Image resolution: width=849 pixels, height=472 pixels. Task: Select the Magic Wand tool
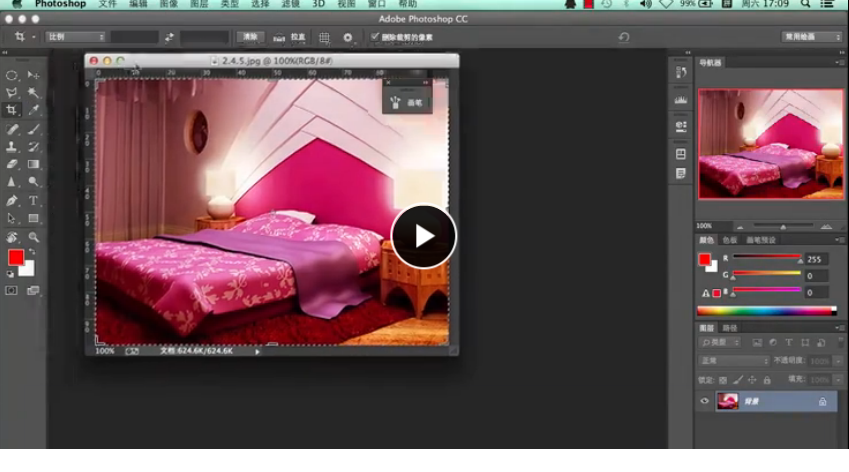[34, 93]
